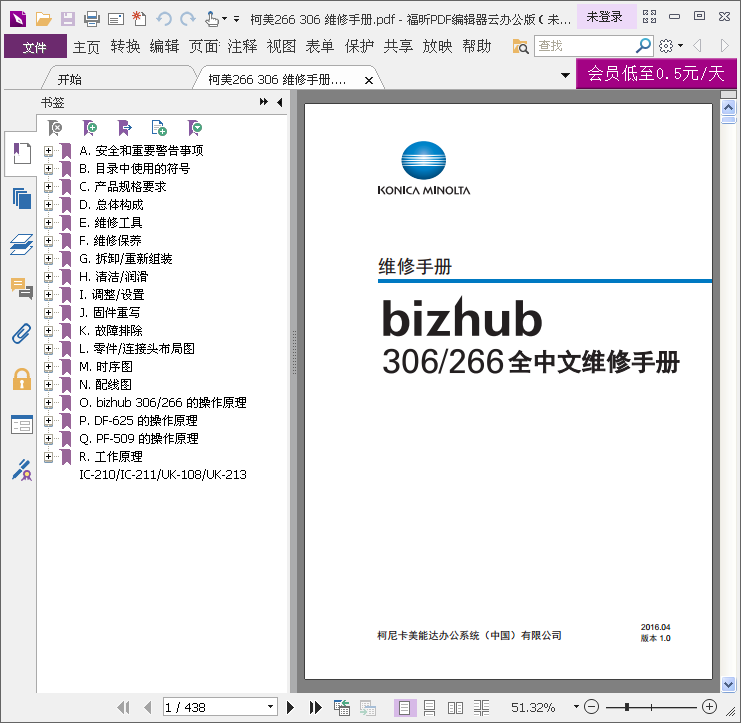Click the zoom in plus button

[x=709, y=707]
